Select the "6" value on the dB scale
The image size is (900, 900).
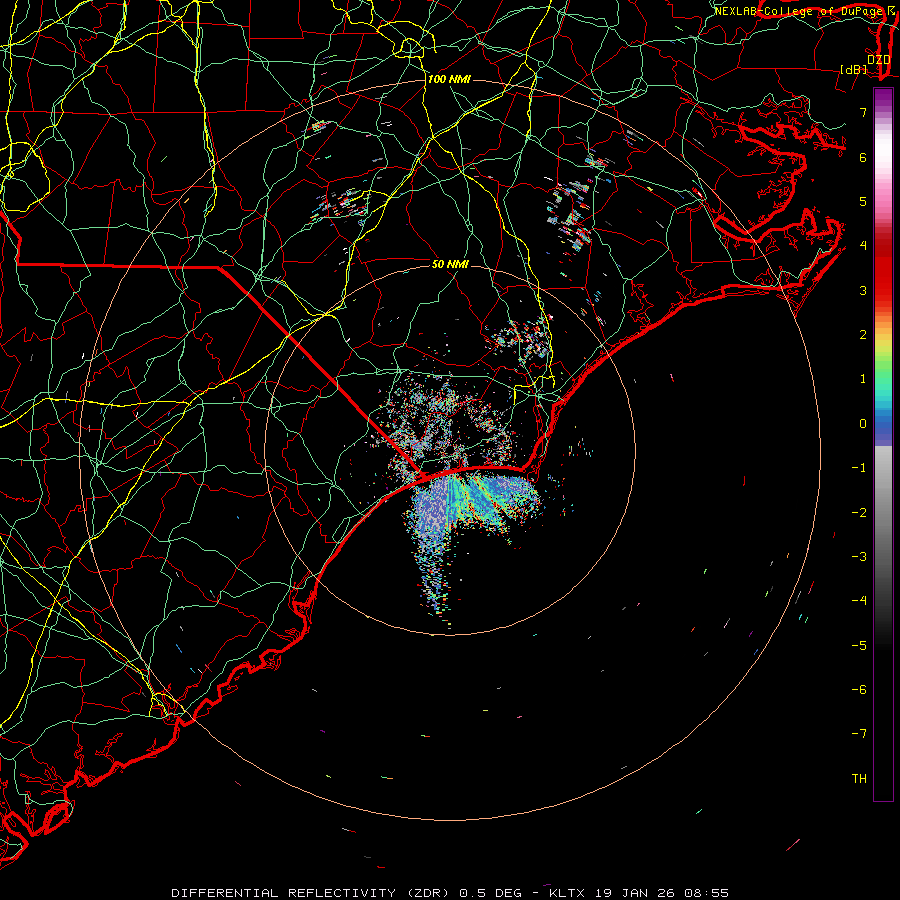point(863,157)
